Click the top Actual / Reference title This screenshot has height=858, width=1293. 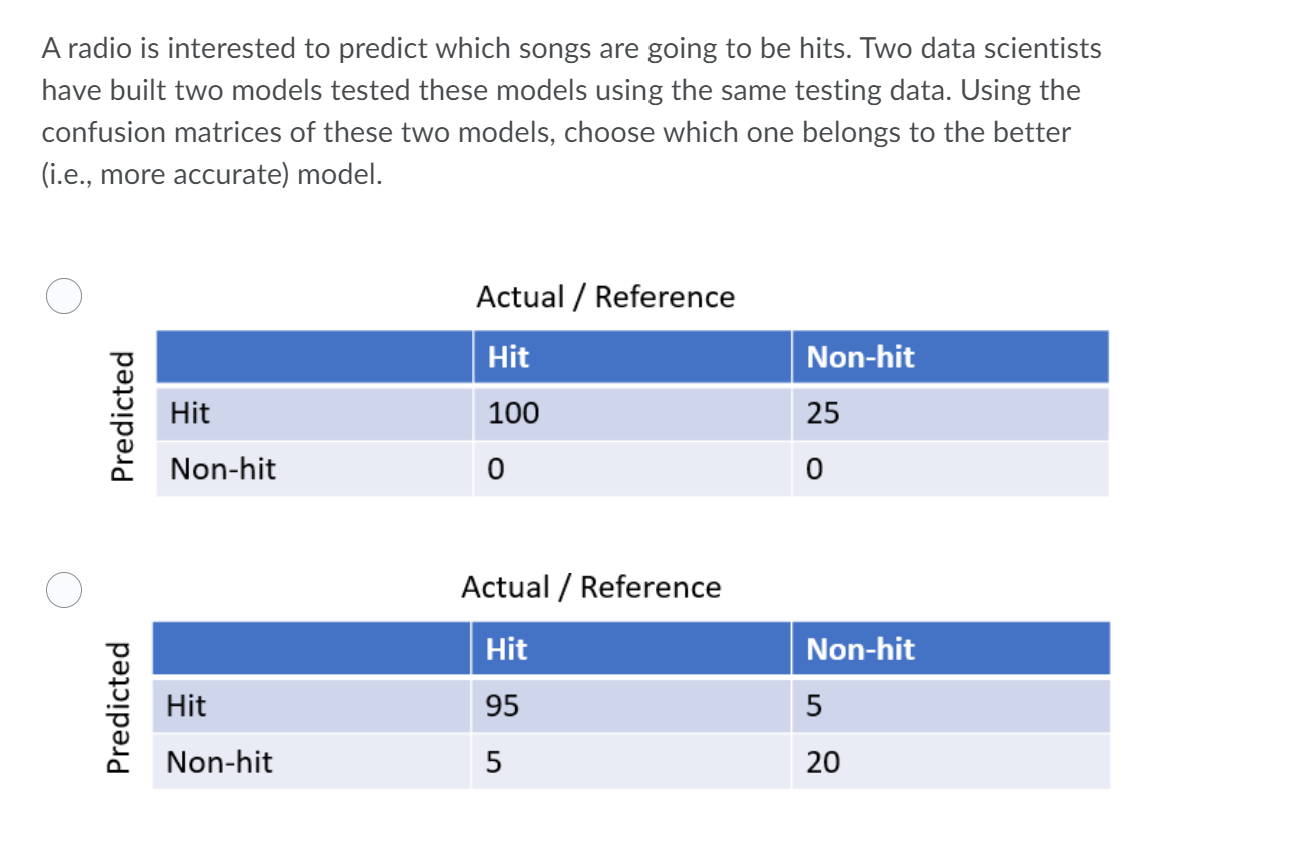click(x=605, y=297)
